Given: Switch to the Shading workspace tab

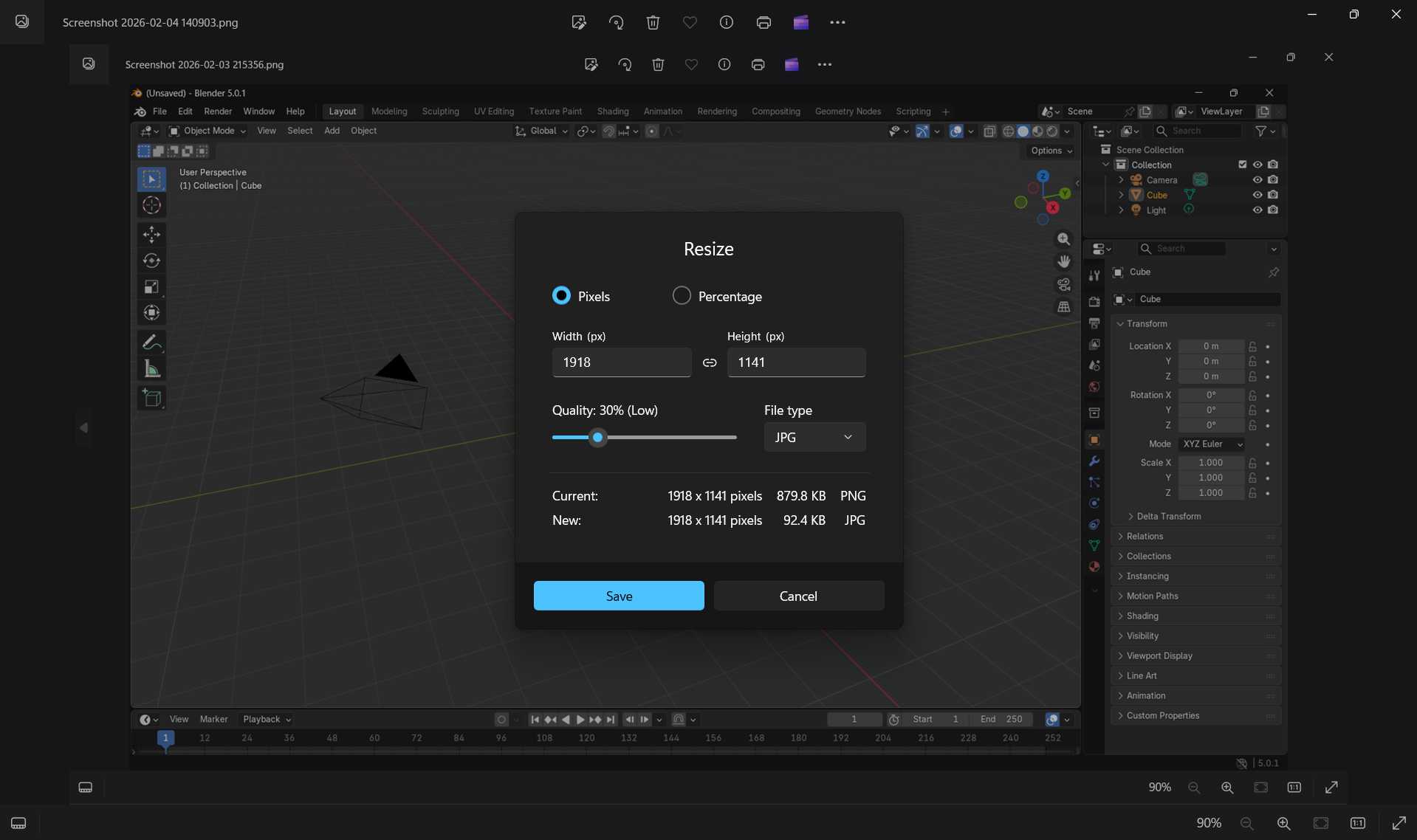Looking at the screenshot, I should pos(613,111).
